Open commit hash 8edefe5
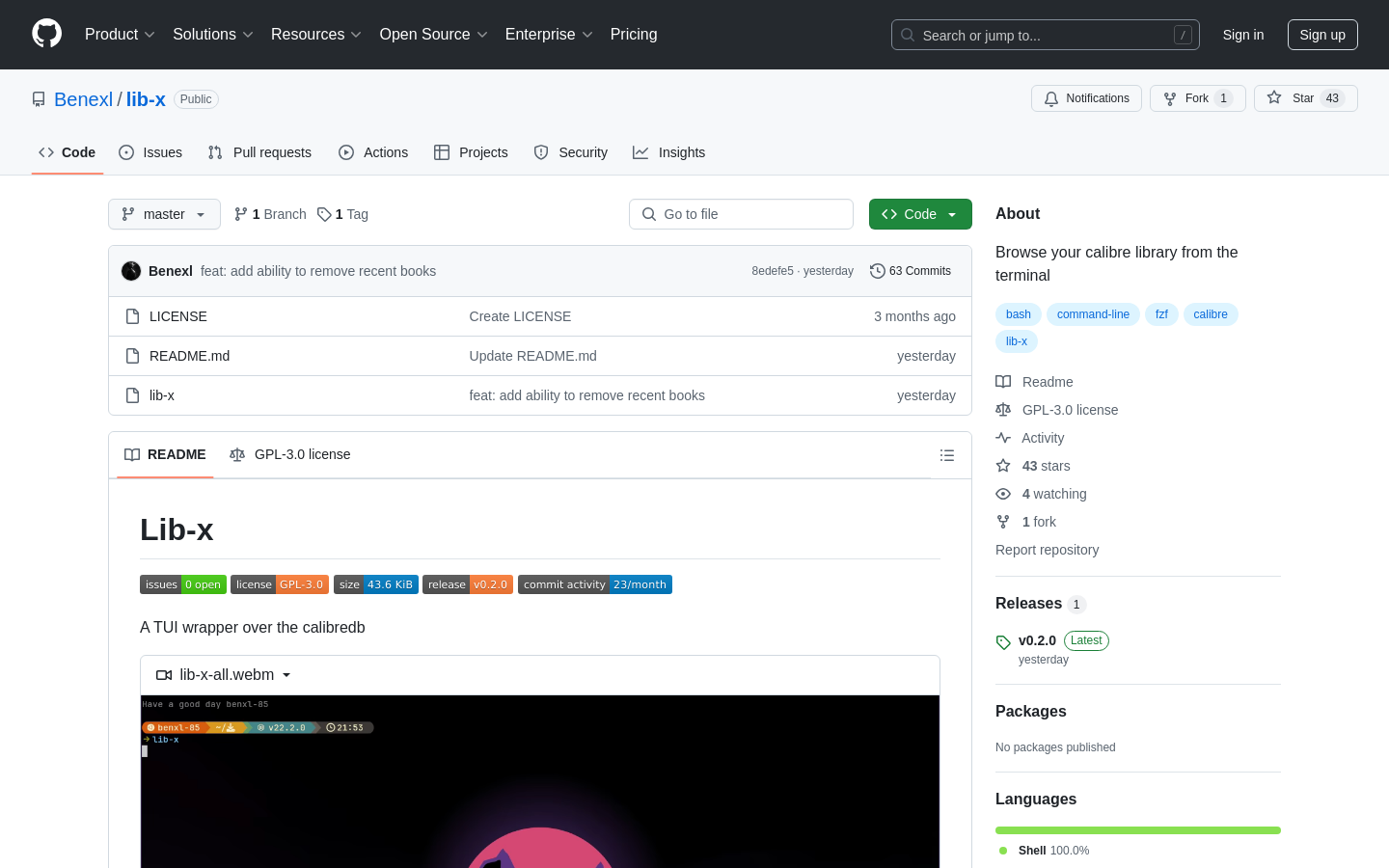The width and height of the screenshot is (1389, 868). tap(773, 271)
